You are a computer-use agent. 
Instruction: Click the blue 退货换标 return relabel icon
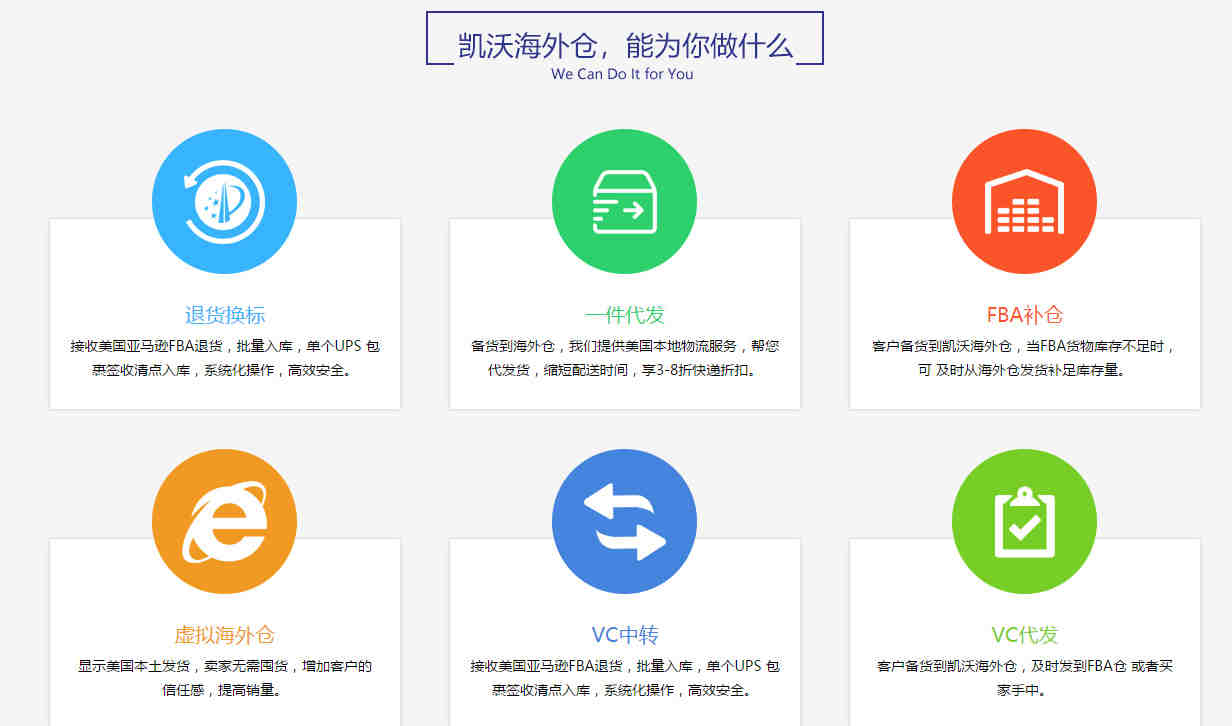point(224,202)
